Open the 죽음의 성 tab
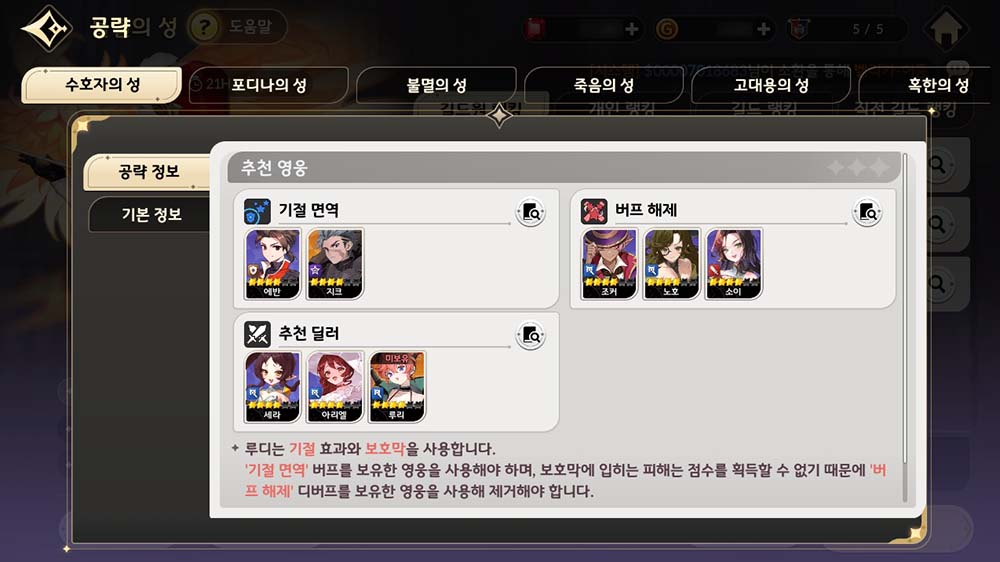Screen dimensions: 1000x562 pos(603,85)
